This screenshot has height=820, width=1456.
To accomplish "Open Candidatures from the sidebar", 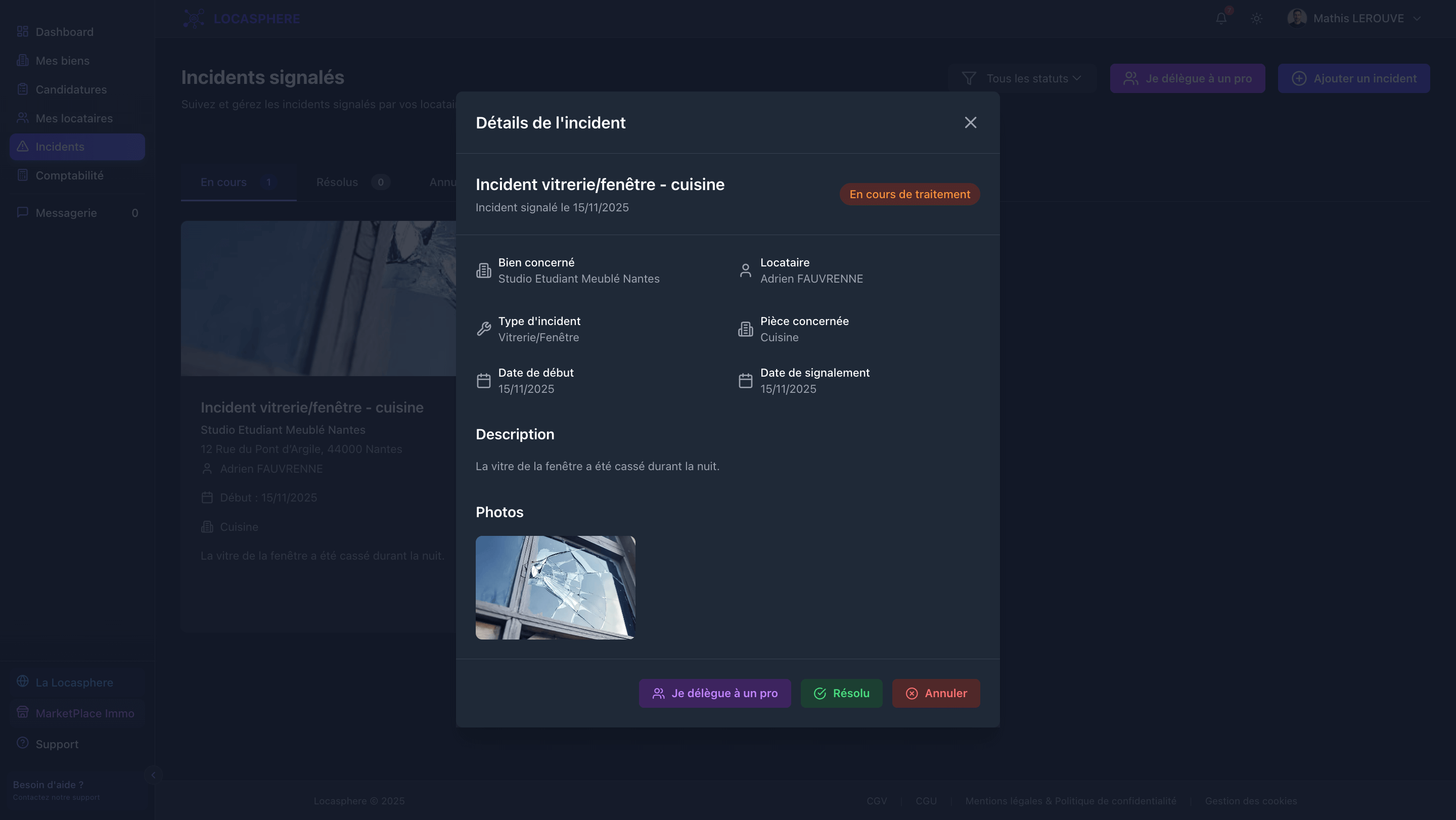I will coord(71,89).
